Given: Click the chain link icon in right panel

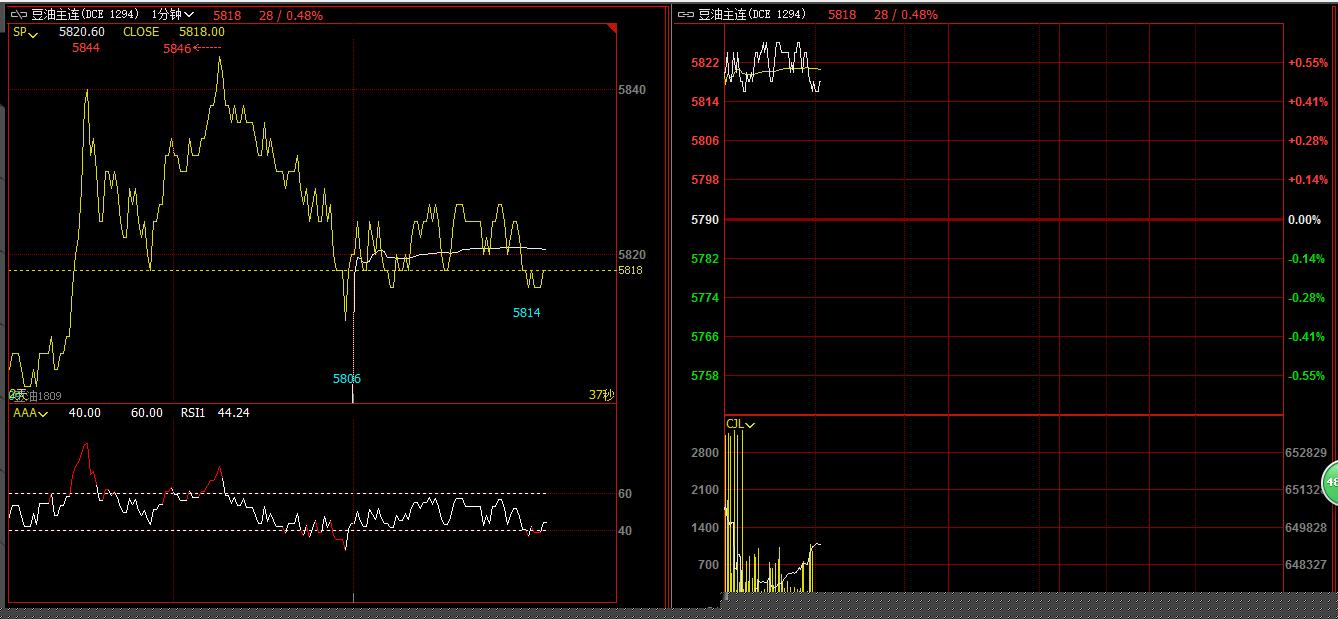Looking at the screenshot, I should click(686, 15).
